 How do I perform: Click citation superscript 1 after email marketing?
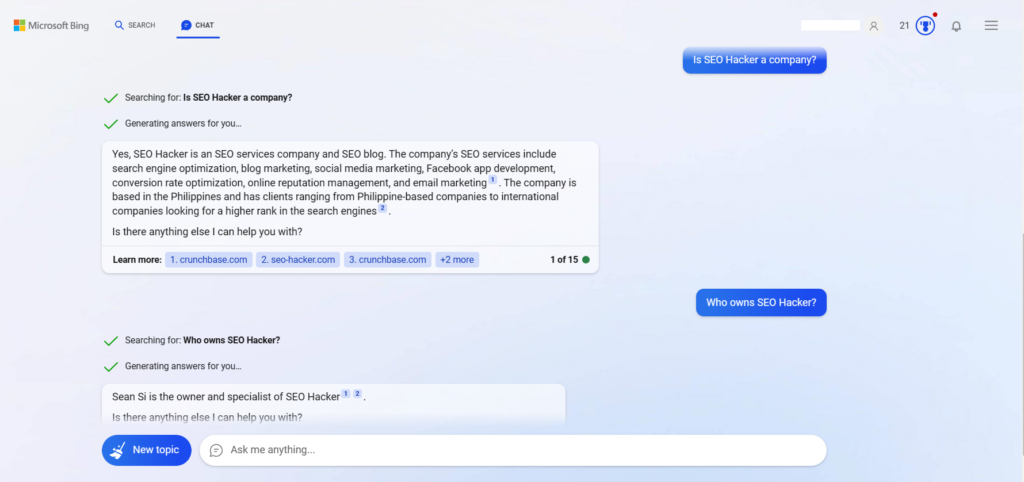[x=492, y=181]
